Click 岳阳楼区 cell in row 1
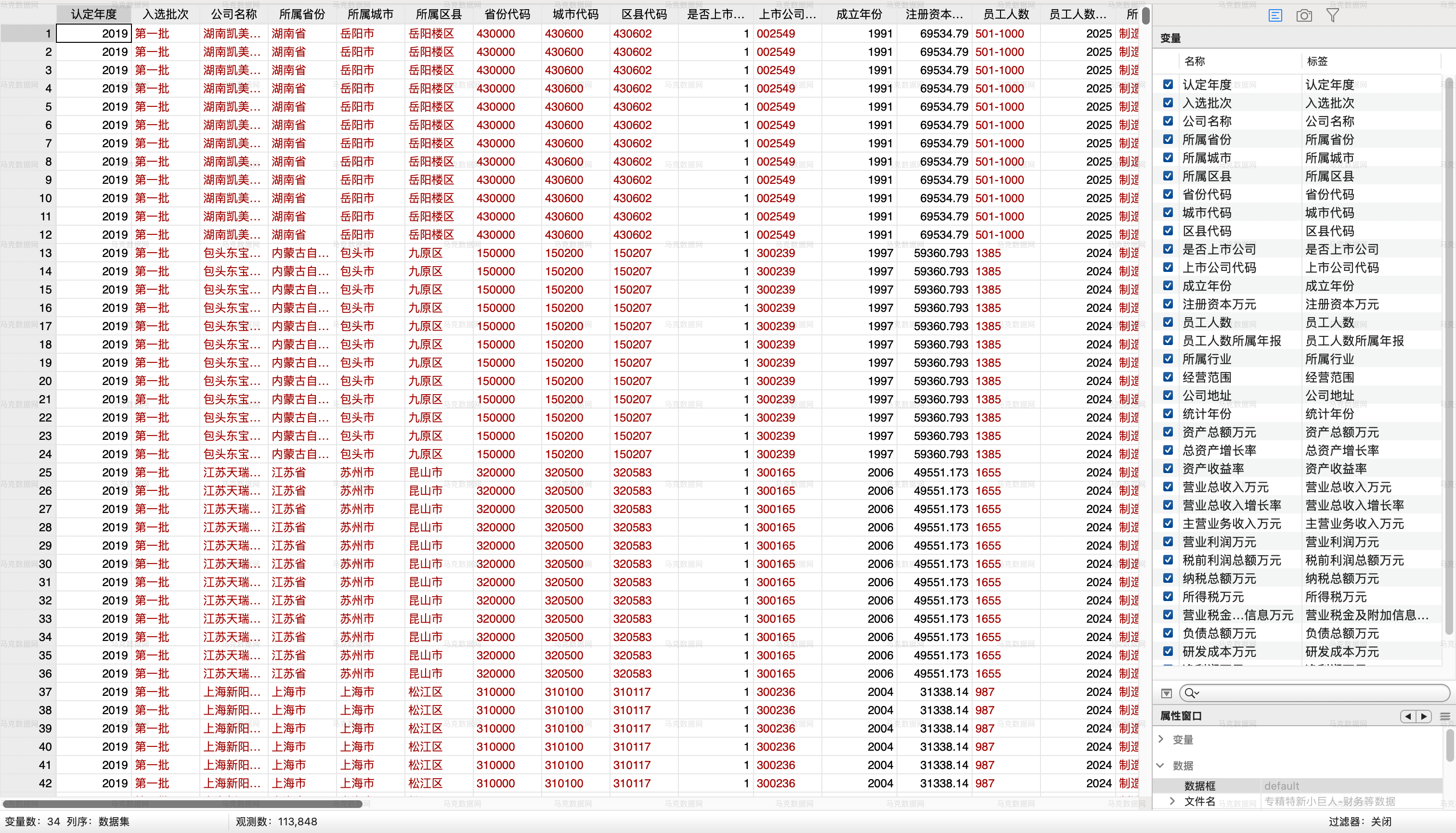 pyautogui.click(x=439, y=34)
